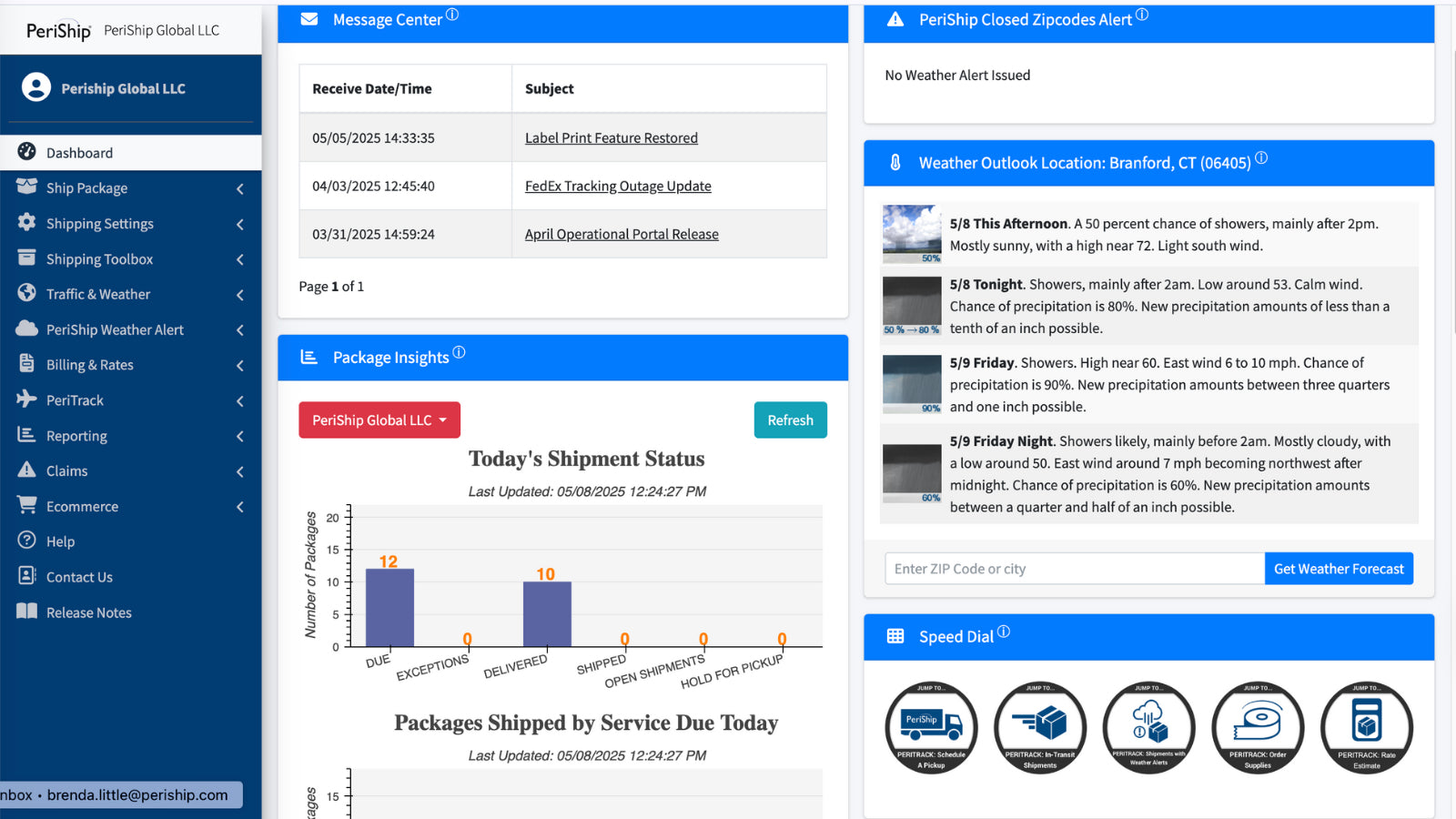The height and width of the screenshot is (819, 1456).
Task: Click the PeriTrack airplane icon
Action: coord(27,399)
